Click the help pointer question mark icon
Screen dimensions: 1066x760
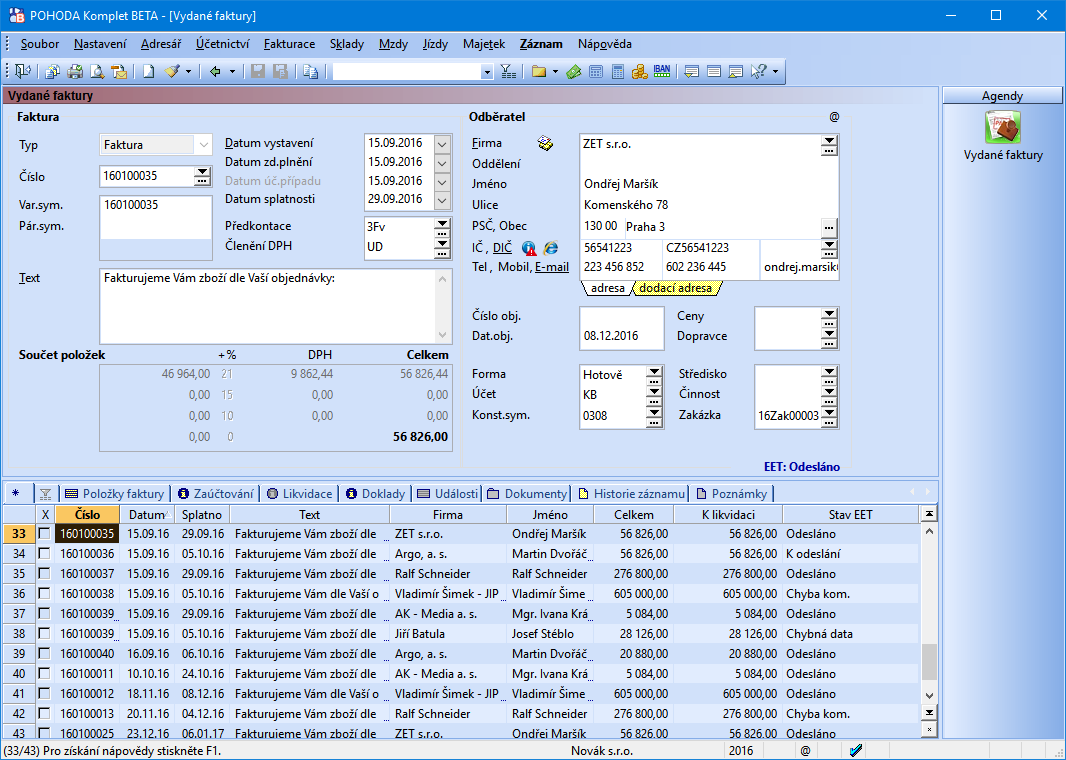tap(758, 71)
